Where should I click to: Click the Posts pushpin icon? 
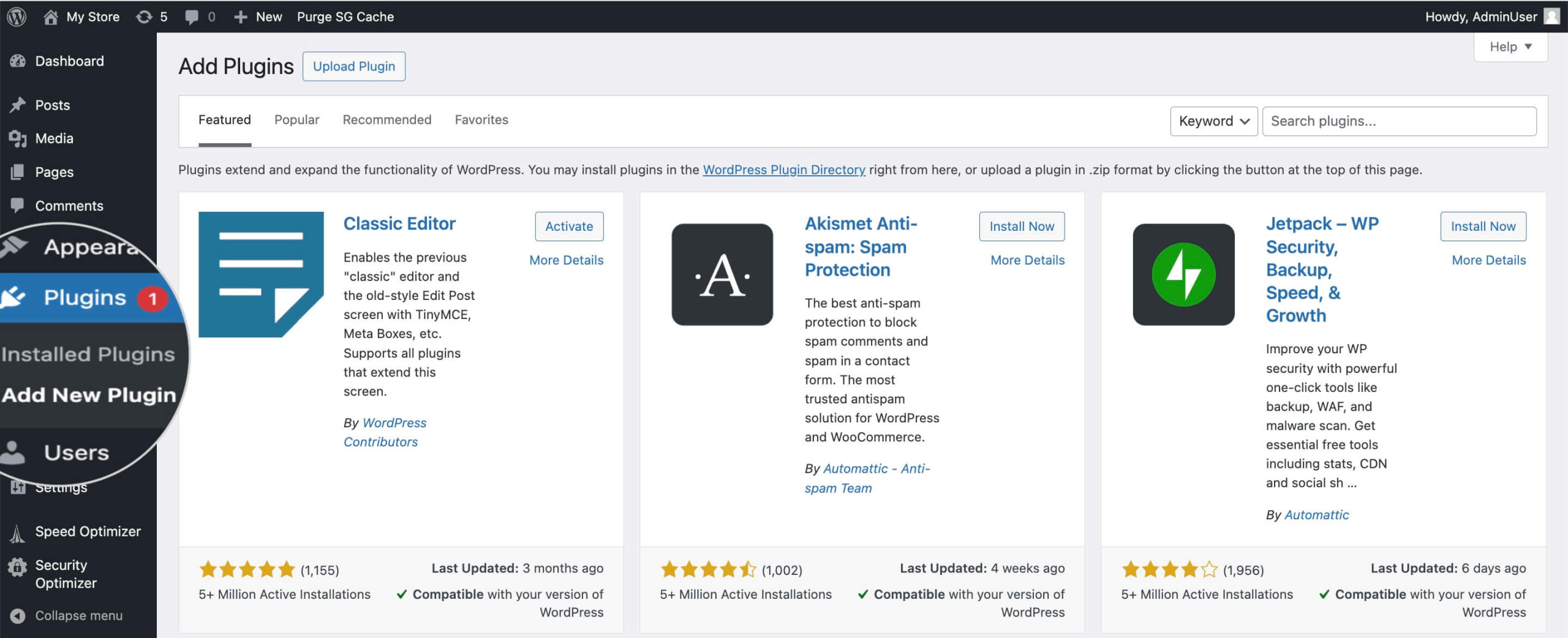coord(18,105)
